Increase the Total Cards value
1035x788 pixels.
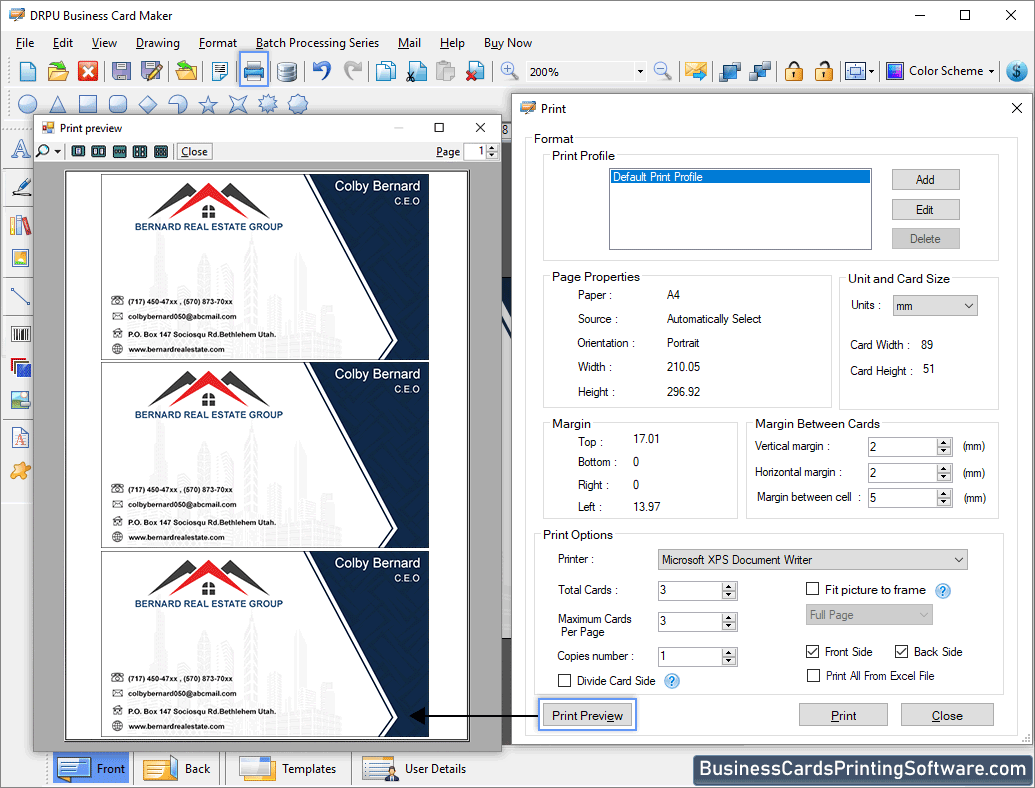(729, 586)
